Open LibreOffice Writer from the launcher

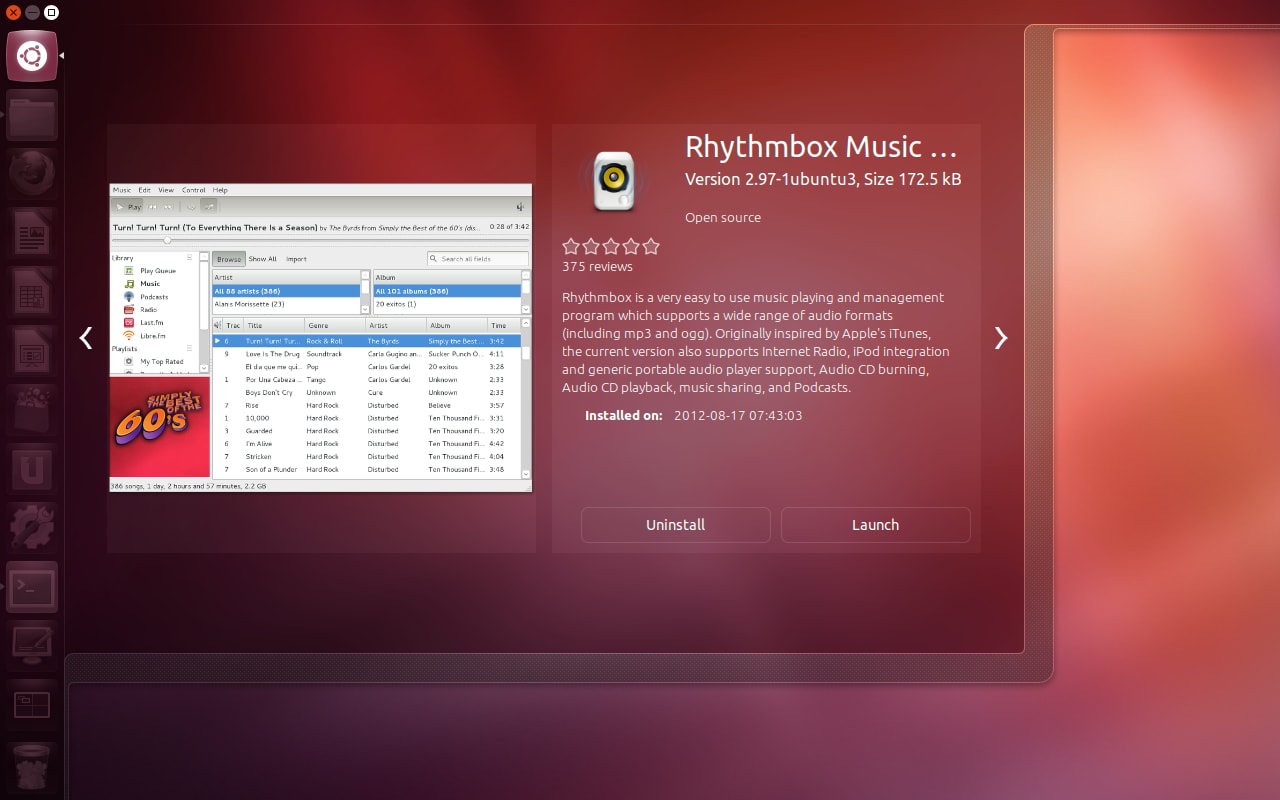(32, 233)
